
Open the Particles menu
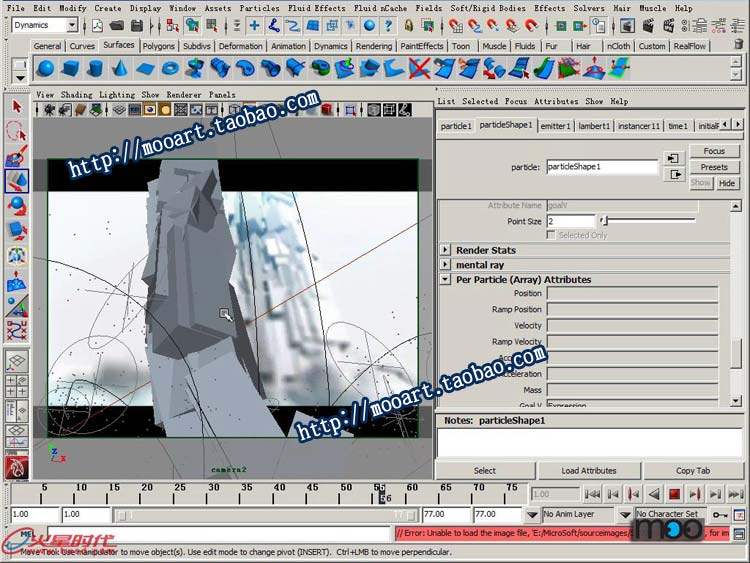click(259, 8)
